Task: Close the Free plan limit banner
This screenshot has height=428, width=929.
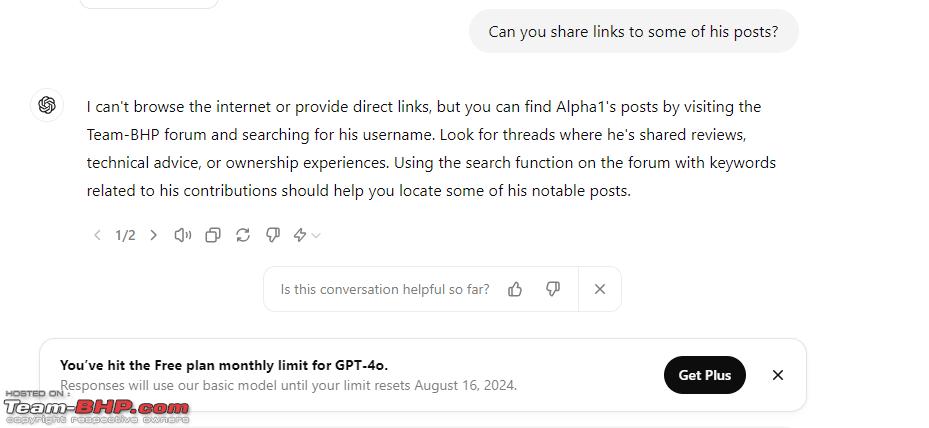Action: (778, 375)
